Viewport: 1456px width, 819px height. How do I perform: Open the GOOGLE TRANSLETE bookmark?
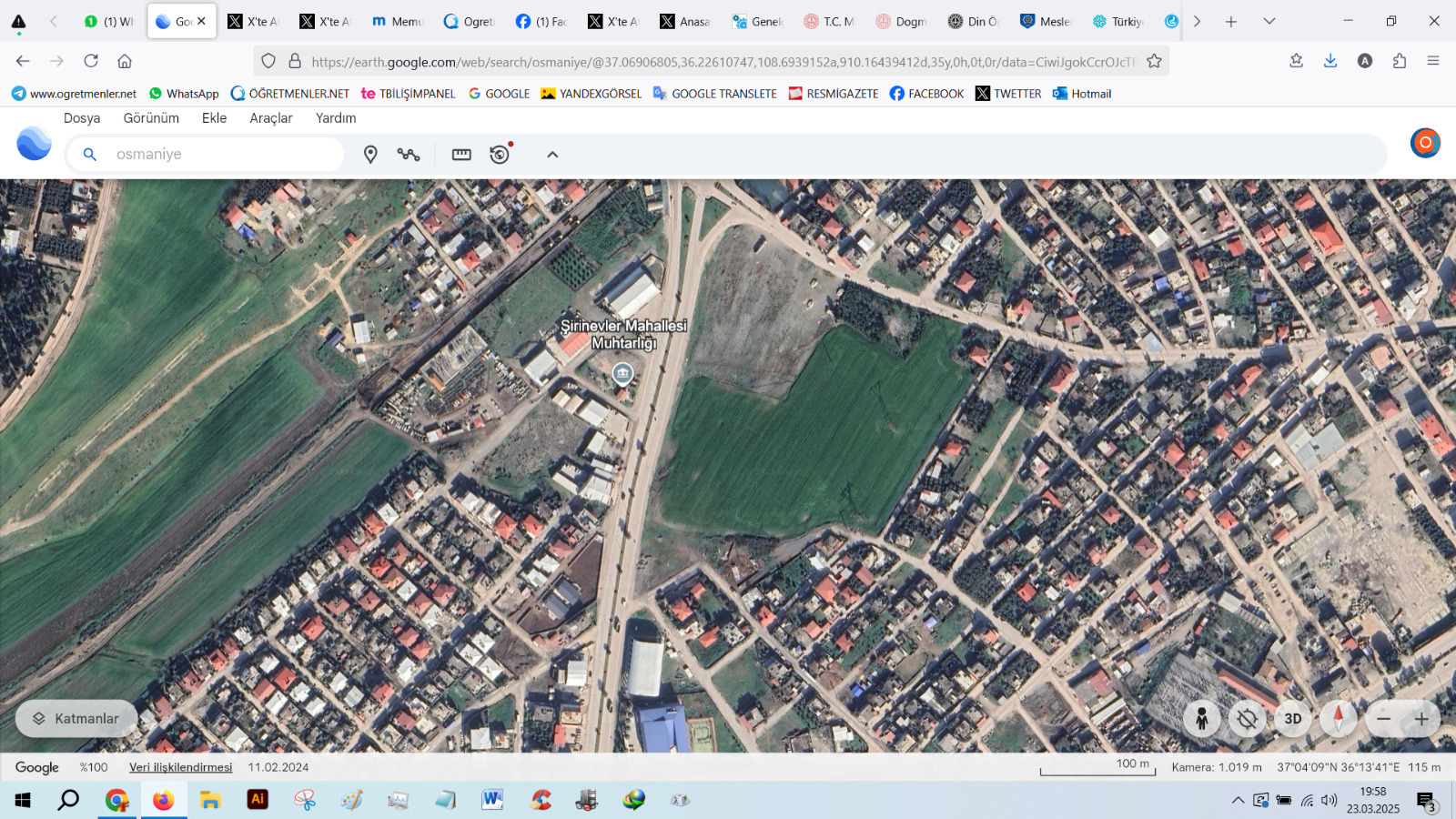[x=714, y=94]
